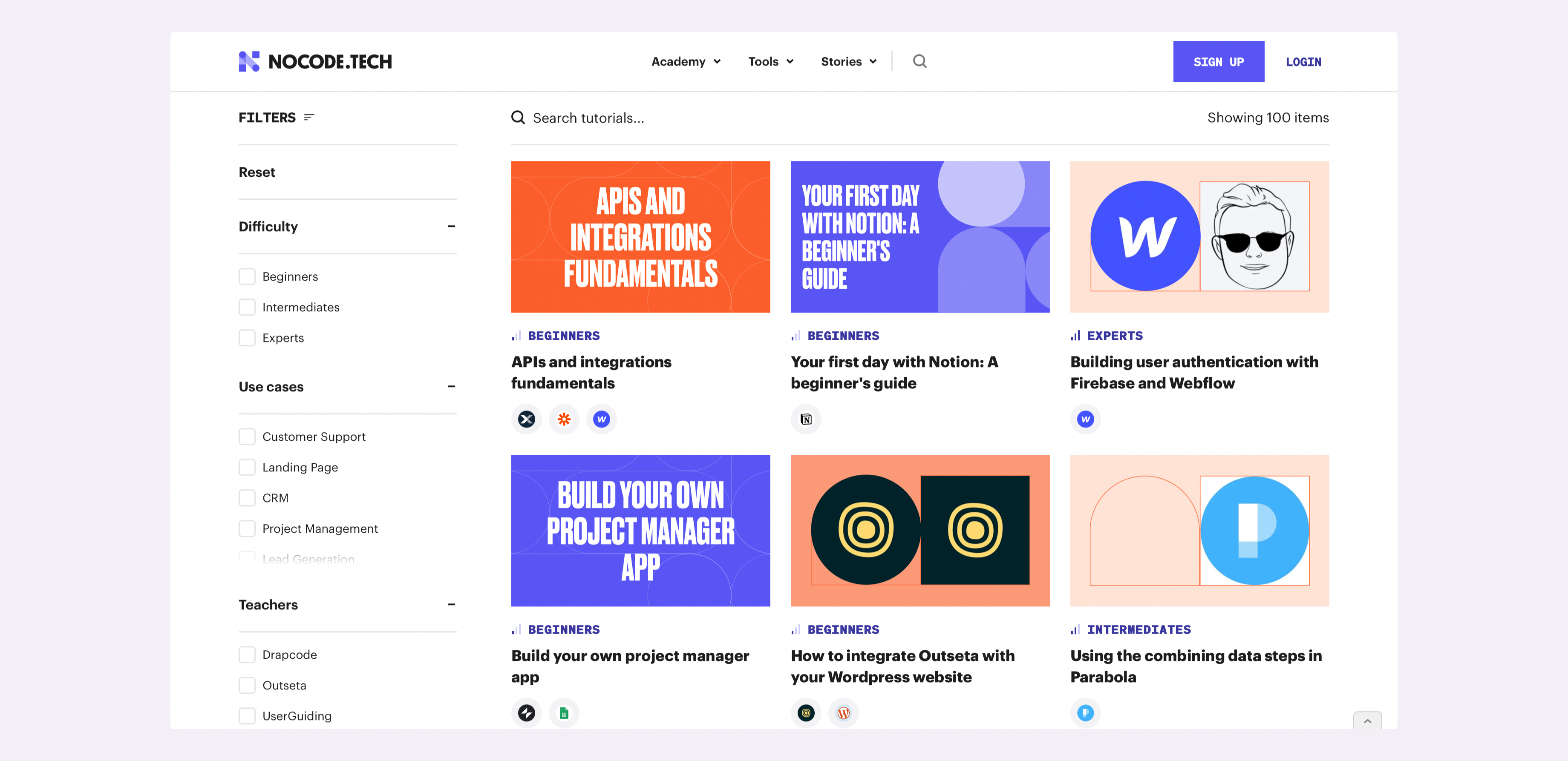Click the Parabola tutorial thumbnail
1568x761 pixels.
coord(1199,531)
